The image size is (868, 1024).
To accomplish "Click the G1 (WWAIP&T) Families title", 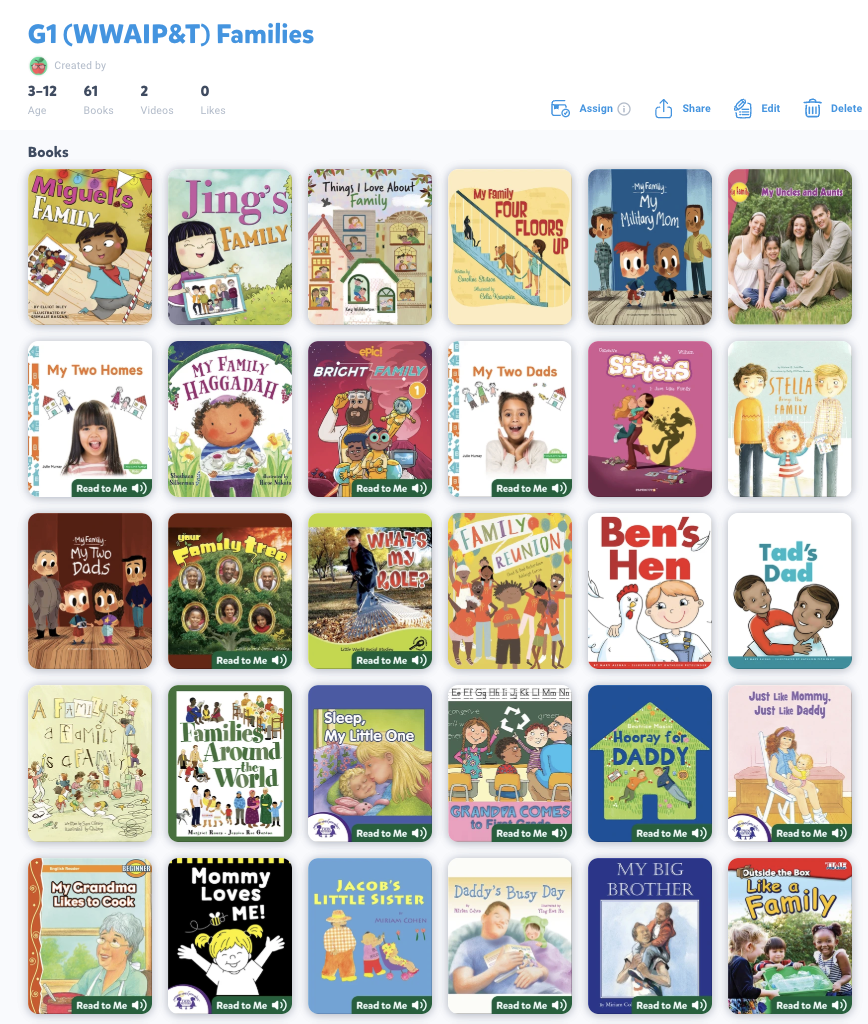I will point(171,34).
